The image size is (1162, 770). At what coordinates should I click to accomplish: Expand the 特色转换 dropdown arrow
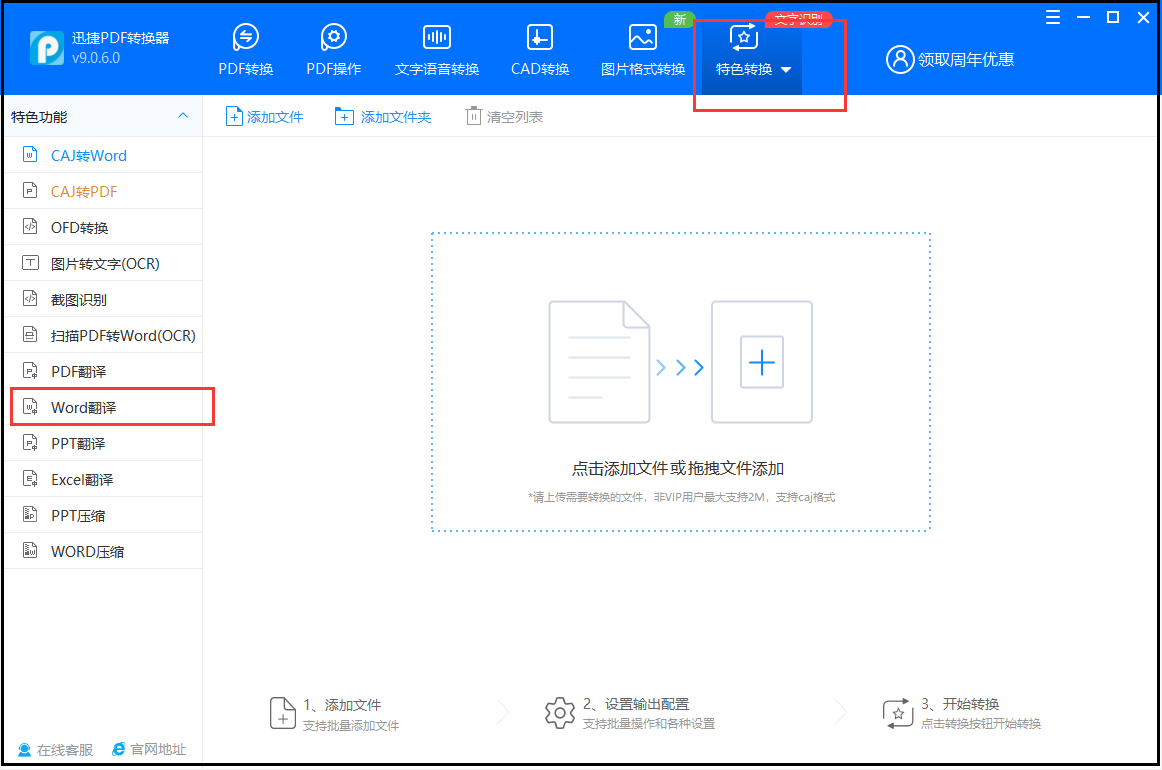coord(786,70)
